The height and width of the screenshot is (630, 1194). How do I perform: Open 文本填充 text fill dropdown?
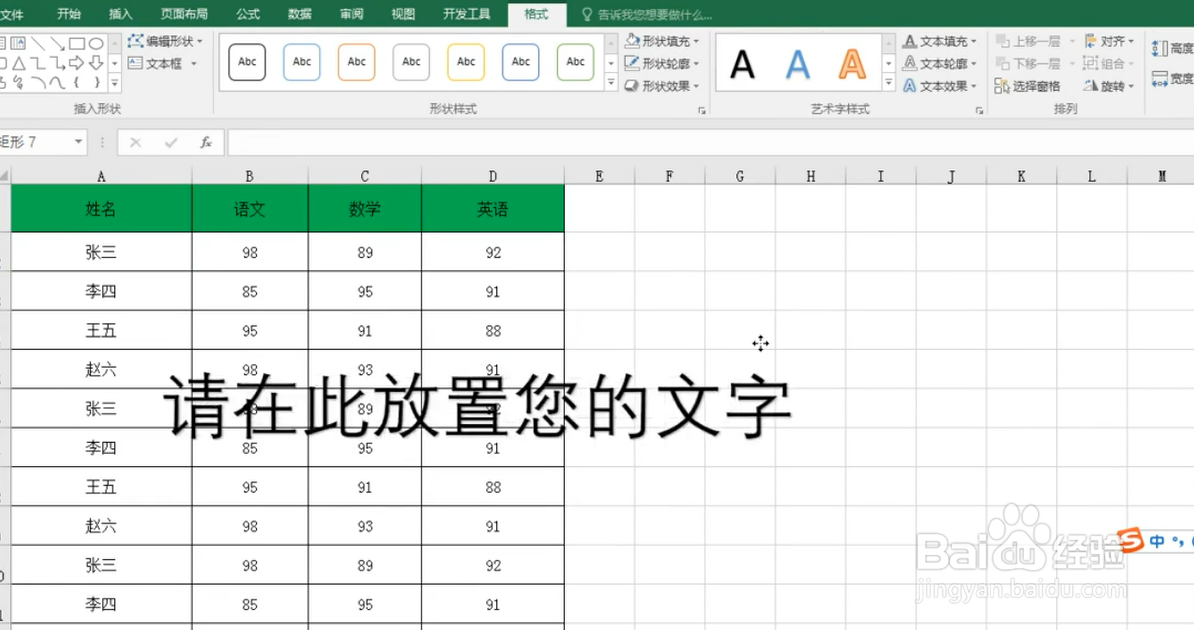940,41
